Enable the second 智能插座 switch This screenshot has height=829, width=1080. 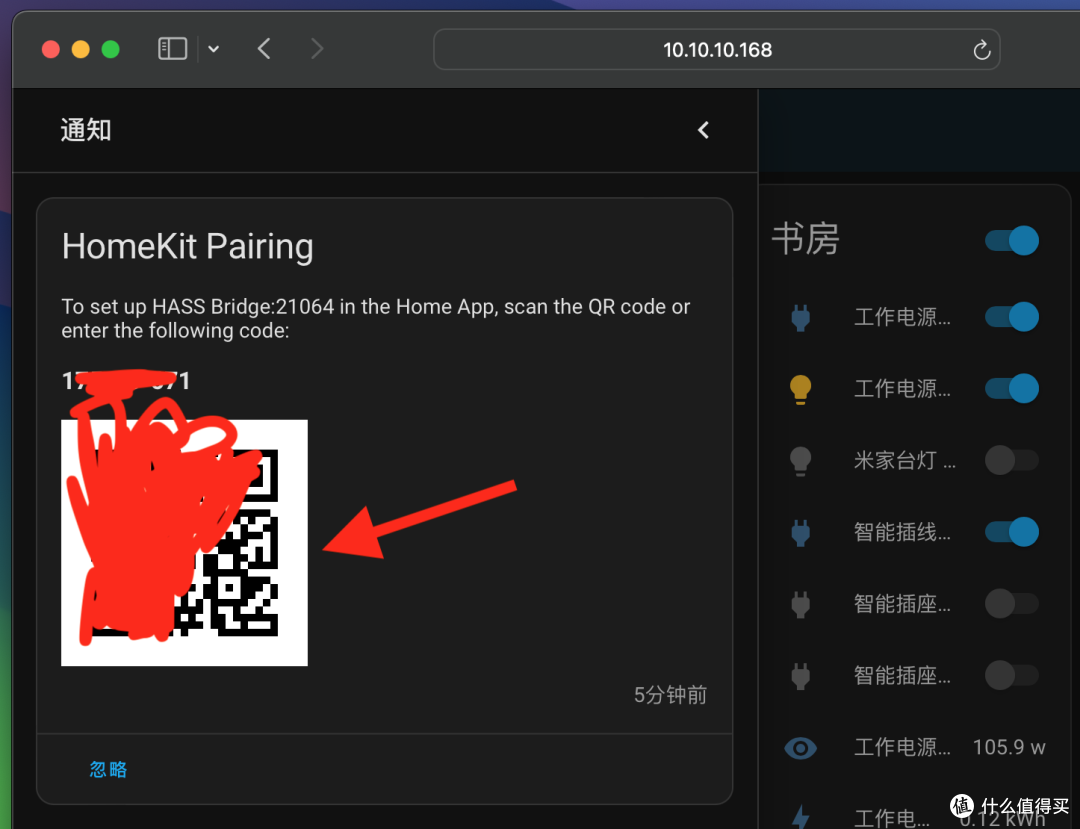coord(1012,675)
